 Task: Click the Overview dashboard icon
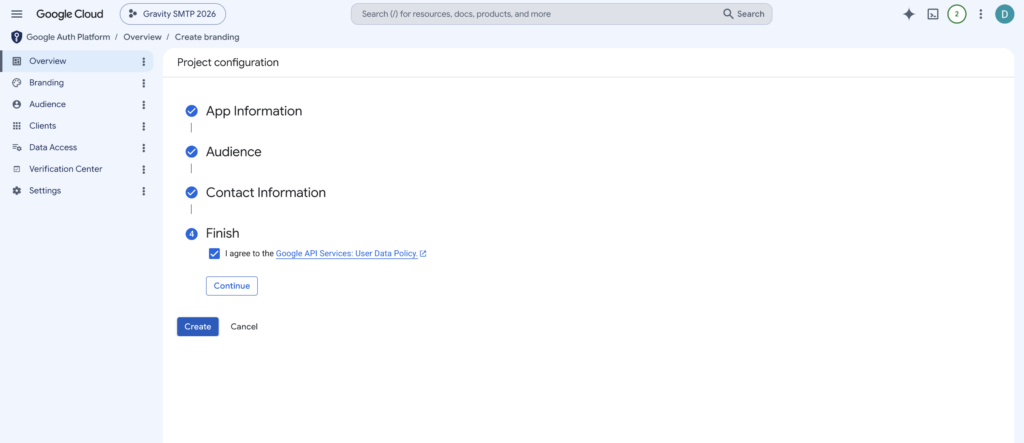coord(17,61)
